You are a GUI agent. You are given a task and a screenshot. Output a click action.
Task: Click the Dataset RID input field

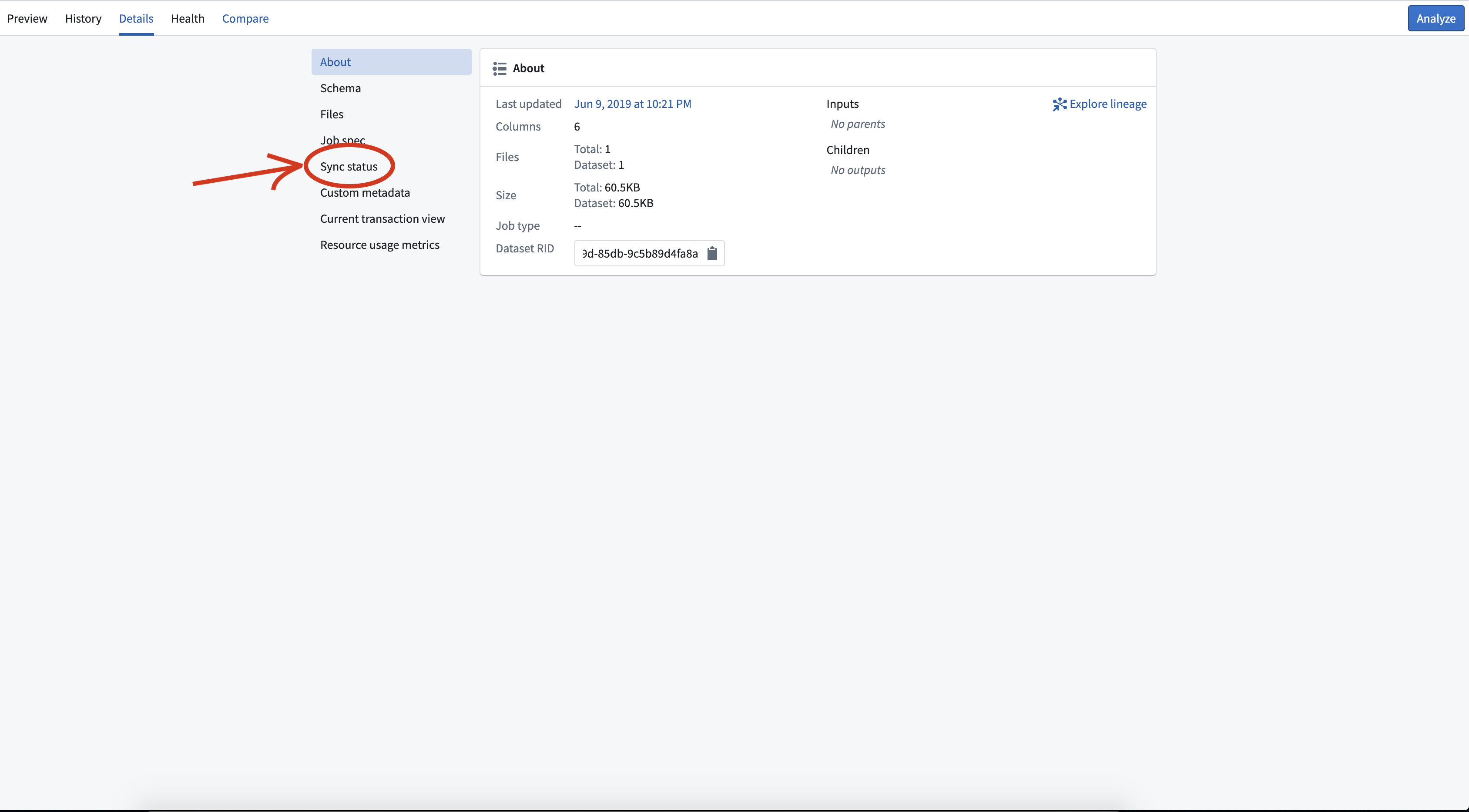pyautogui.click(x=650, y=253)
